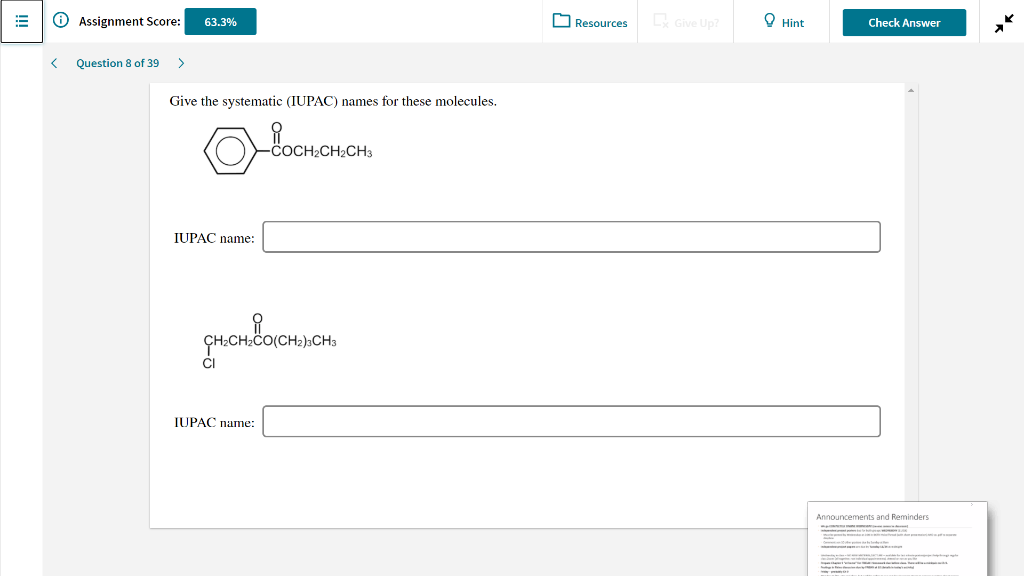Select the Question 8 of 39 label
The image size is (1024, 576).
pos(118,62)
